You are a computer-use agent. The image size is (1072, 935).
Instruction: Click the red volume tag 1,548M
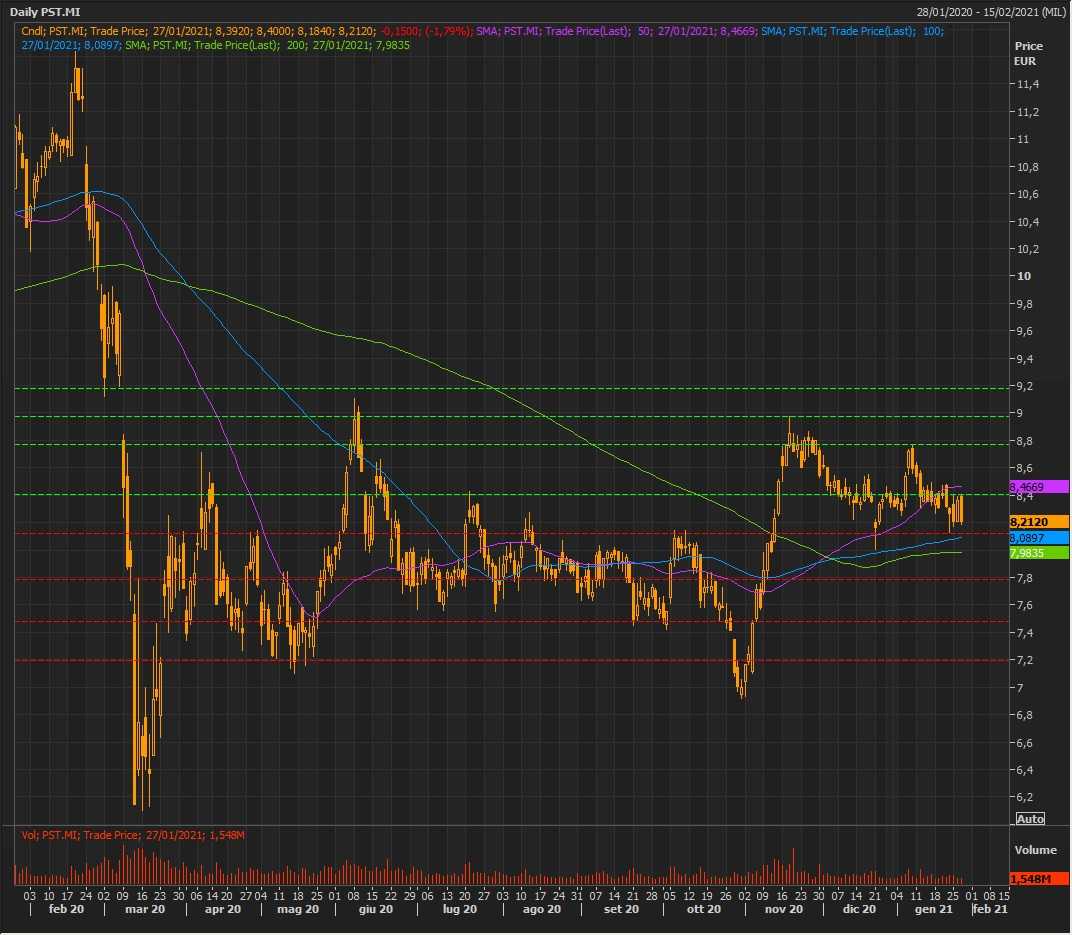1040,879
